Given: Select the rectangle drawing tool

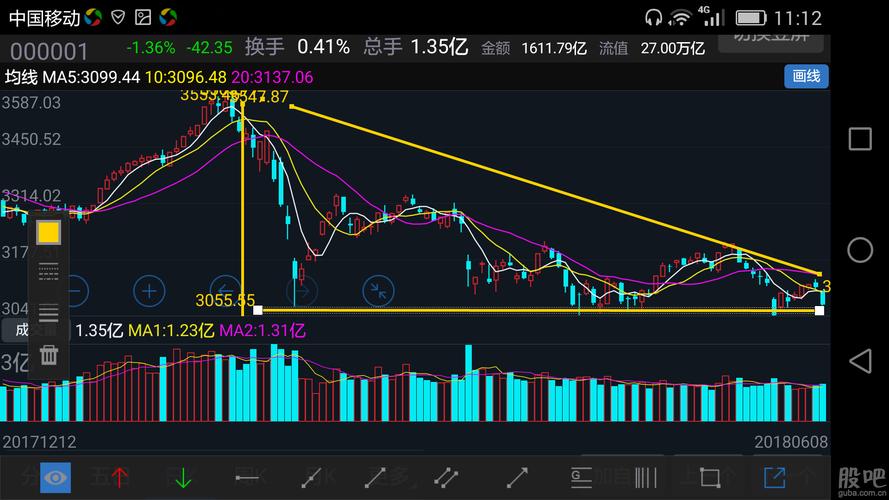Looking at the screenshot, I should tap(709, 478).
